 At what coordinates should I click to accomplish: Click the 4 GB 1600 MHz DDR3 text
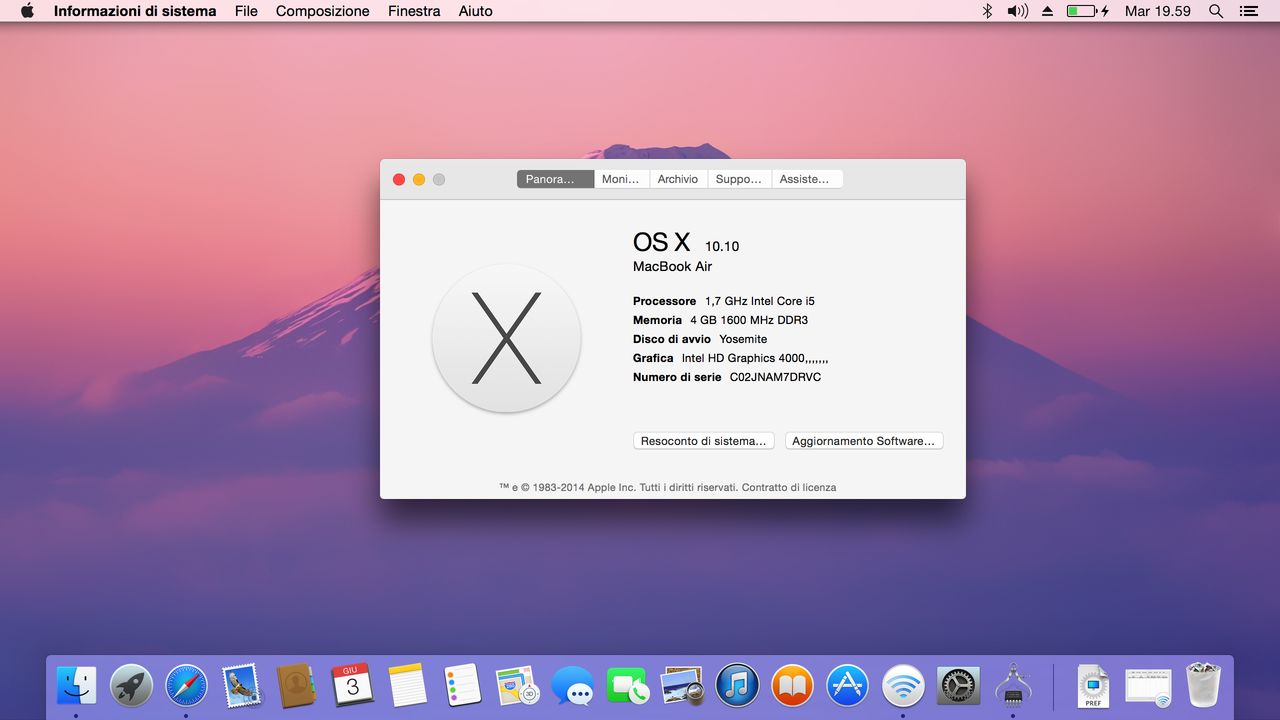pyautogui.click(x=749, y=320)
